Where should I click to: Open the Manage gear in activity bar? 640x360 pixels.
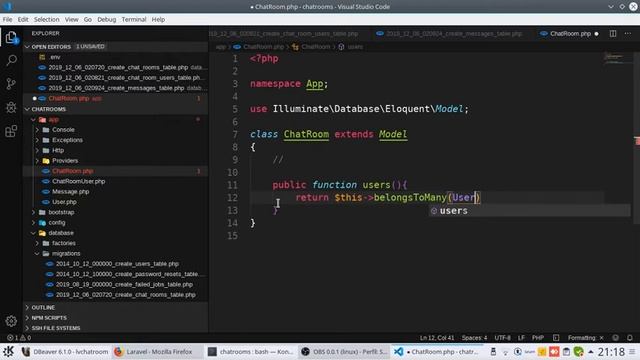point(11,321)
